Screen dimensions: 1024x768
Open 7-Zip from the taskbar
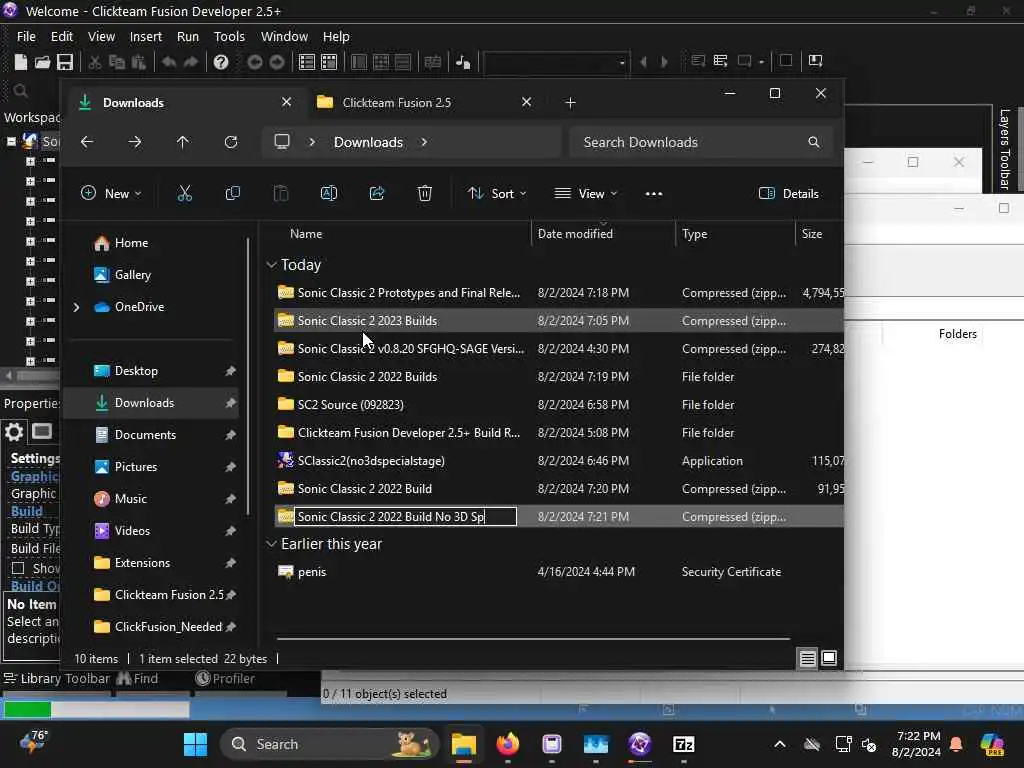(x=684, y=744)
